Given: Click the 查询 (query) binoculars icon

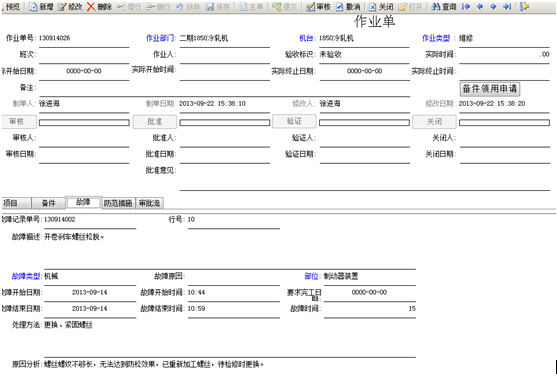Looking at the screenshot, I should (436, 6).
